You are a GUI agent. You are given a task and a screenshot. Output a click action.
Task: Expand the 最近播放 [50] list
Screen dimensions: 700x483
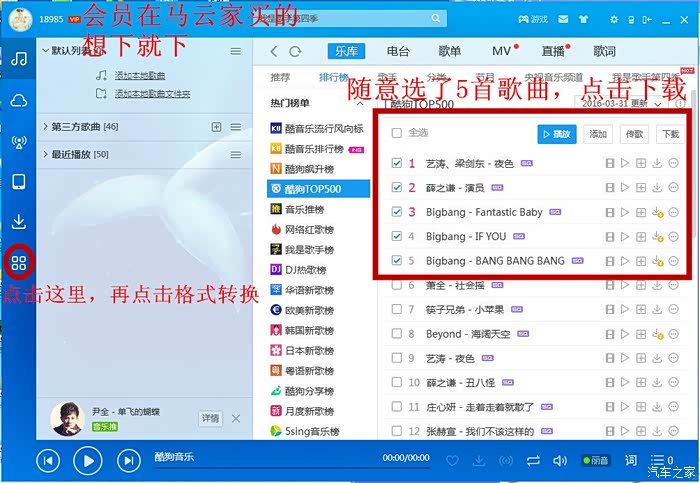point(45,154)
